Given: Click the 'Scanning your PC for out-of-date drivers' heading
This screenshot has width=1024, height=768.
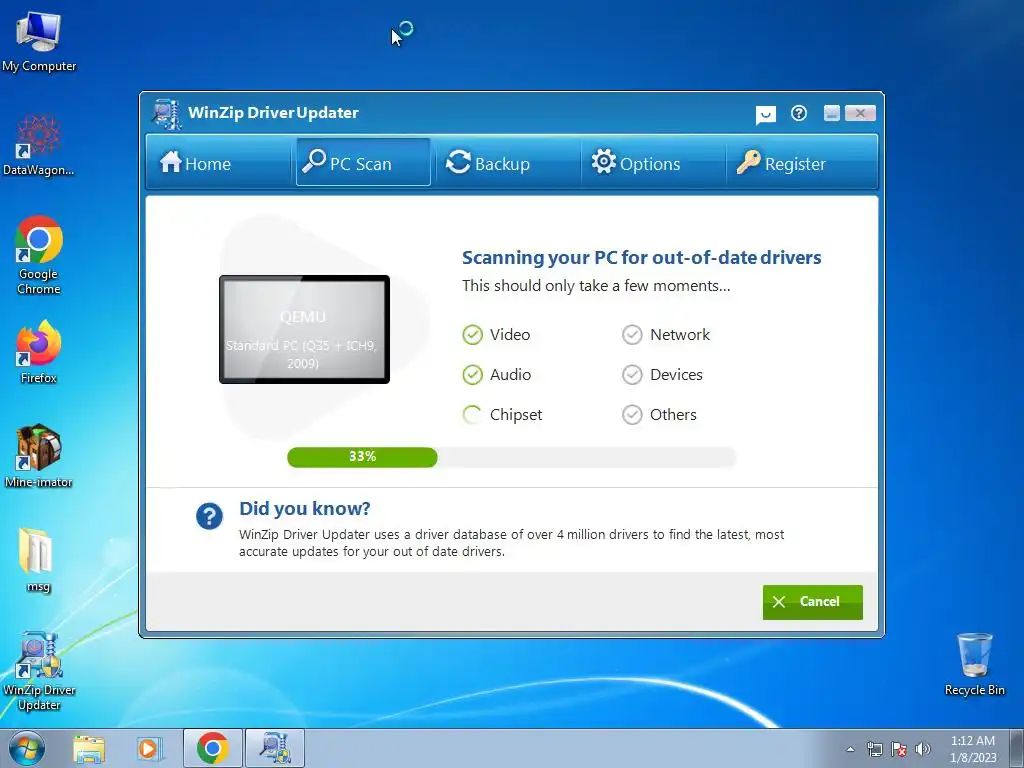Looking at the screenshot, I should click(641, 257).
